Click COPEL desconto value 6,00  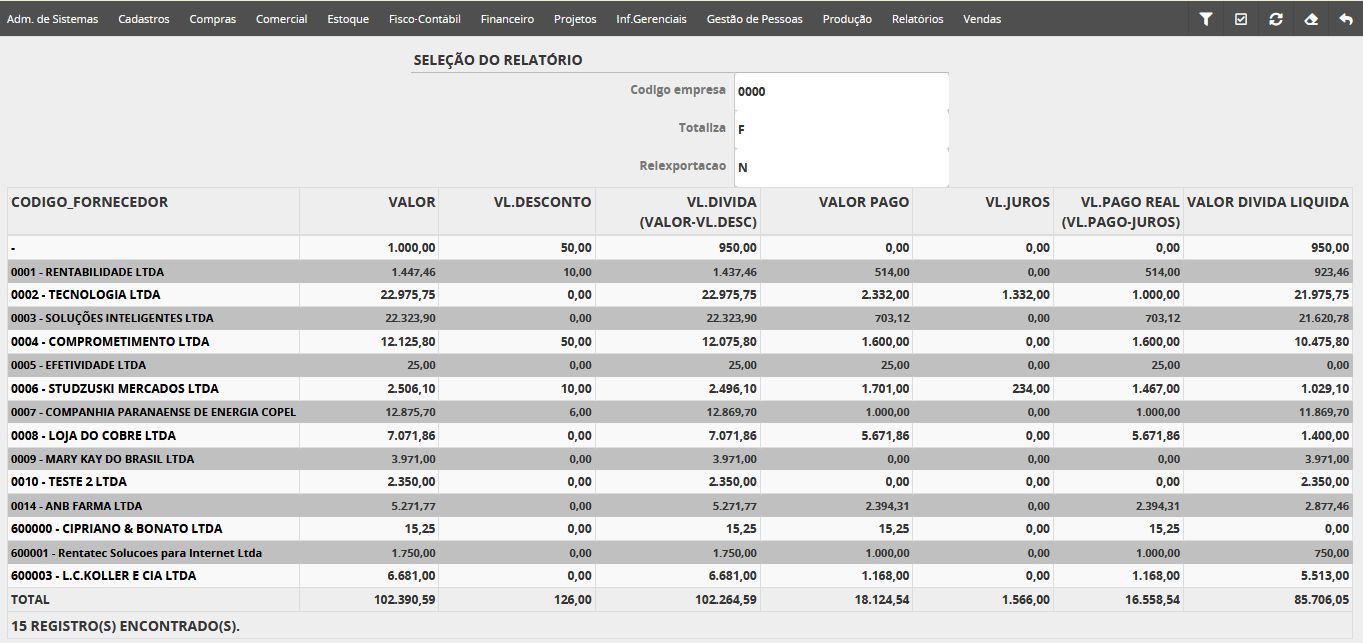coord(580,412)
